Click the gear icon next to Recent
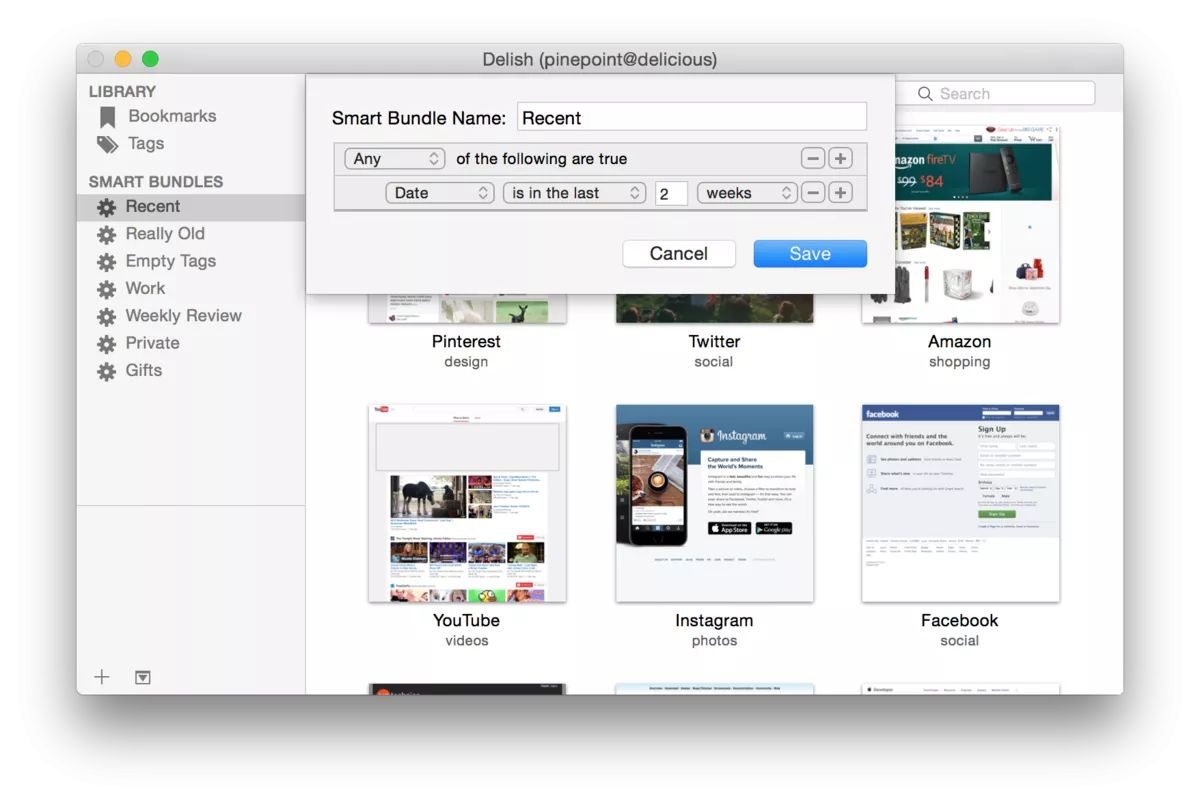The width and height of the screenshot is (1200, 804). (106, 208)
